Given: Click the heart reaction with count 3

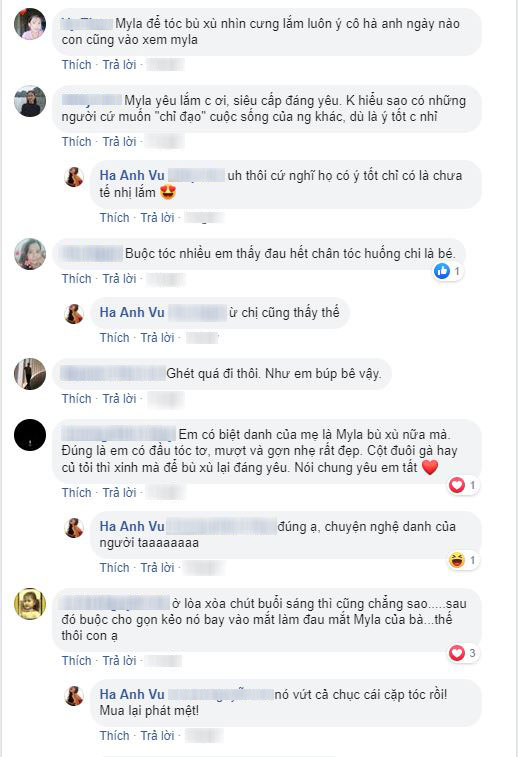Looking at the screenshot, I should 457,653.
